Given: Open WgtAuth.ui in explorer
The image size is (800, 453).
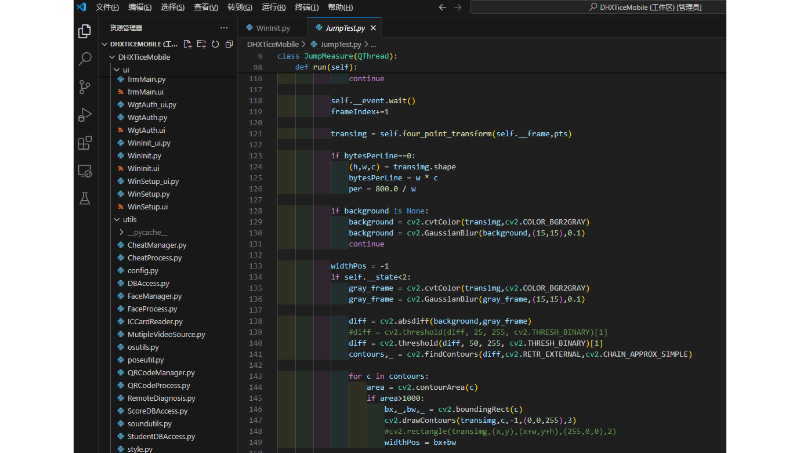Looking at the screenshot, I should pyautogui.click(x=146, y=130).
